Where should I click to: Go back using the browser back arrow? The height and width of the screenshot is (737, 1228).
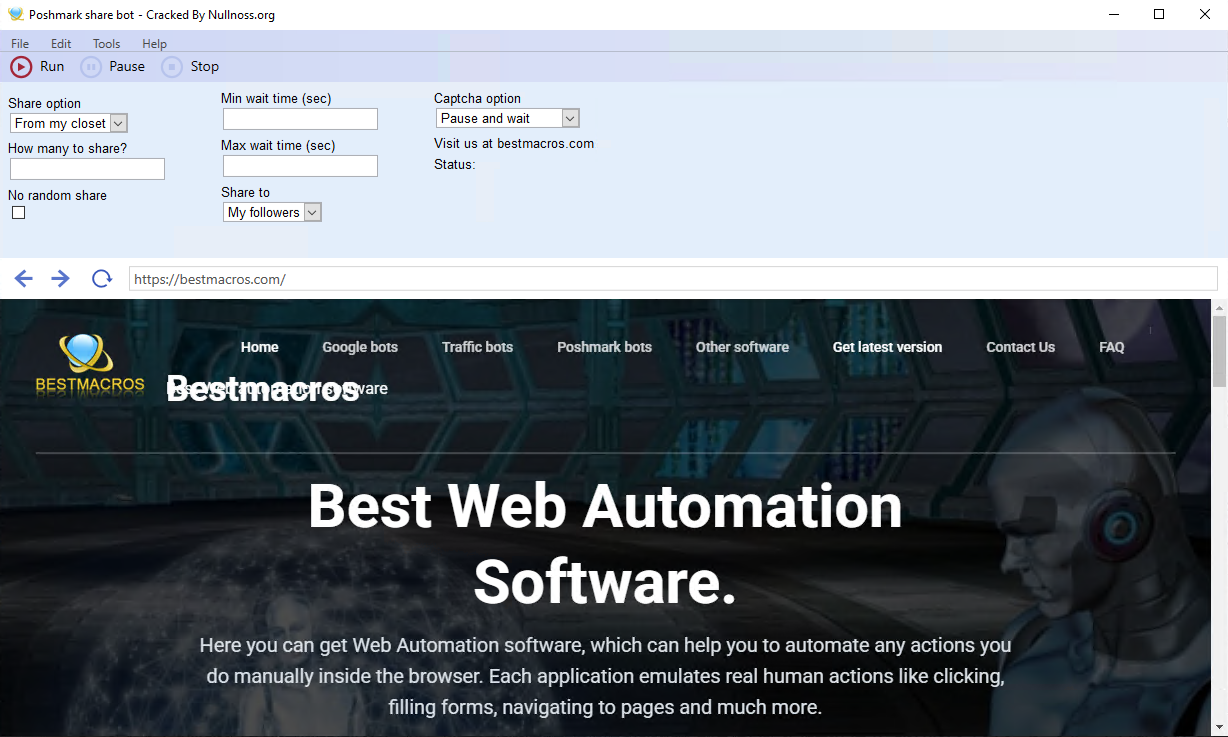[x=24, y=279]
